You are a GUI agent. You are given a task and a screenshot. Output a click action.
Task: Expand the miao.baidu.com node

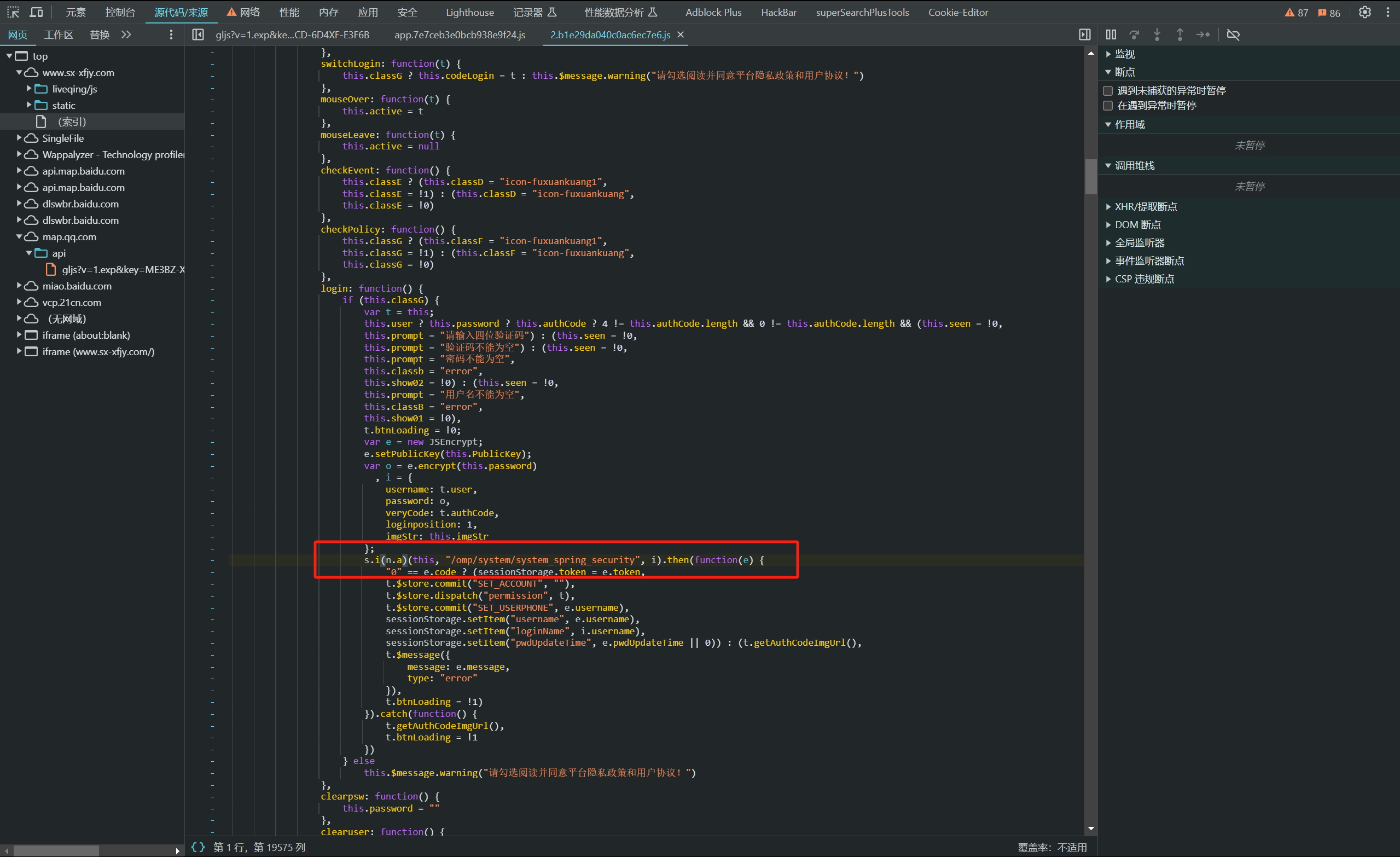coord(19,285)
